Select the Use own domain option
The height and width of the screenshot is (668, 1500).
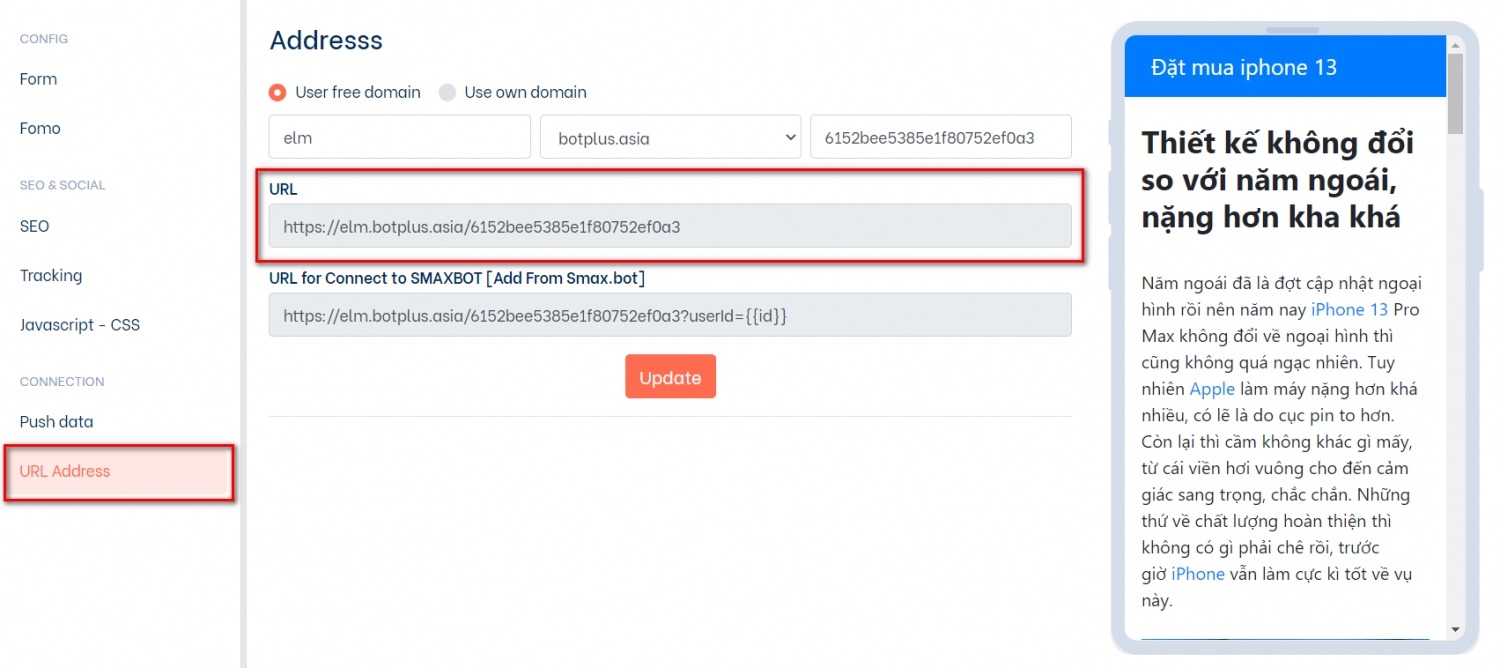pyautogui.click(x=447, y=92)
